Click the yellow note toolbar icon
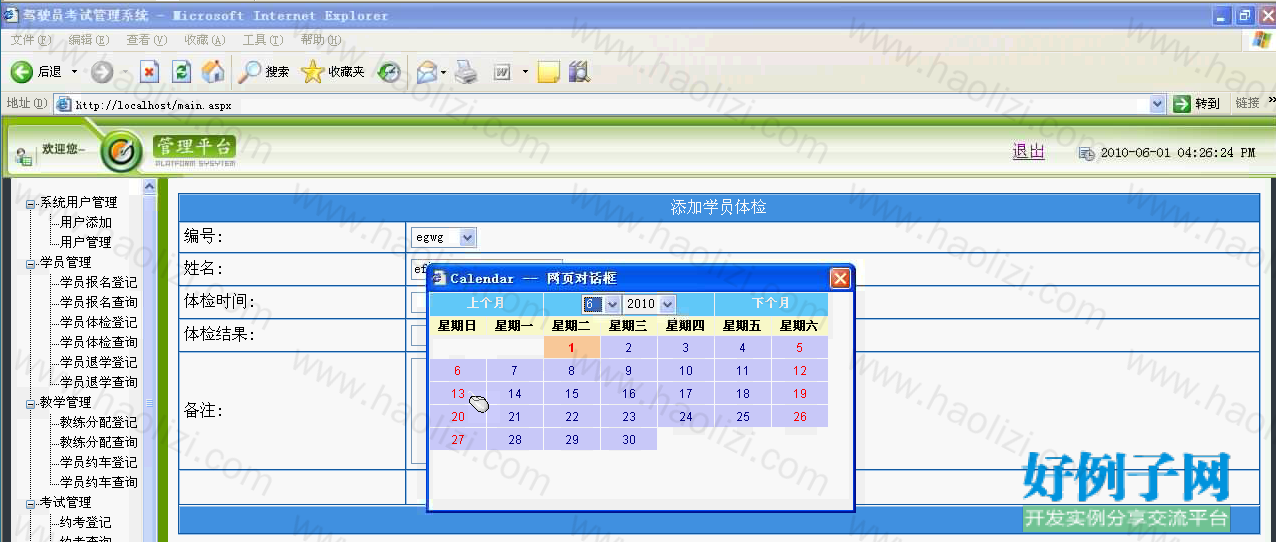1276x542 pixels. point(548,72)
